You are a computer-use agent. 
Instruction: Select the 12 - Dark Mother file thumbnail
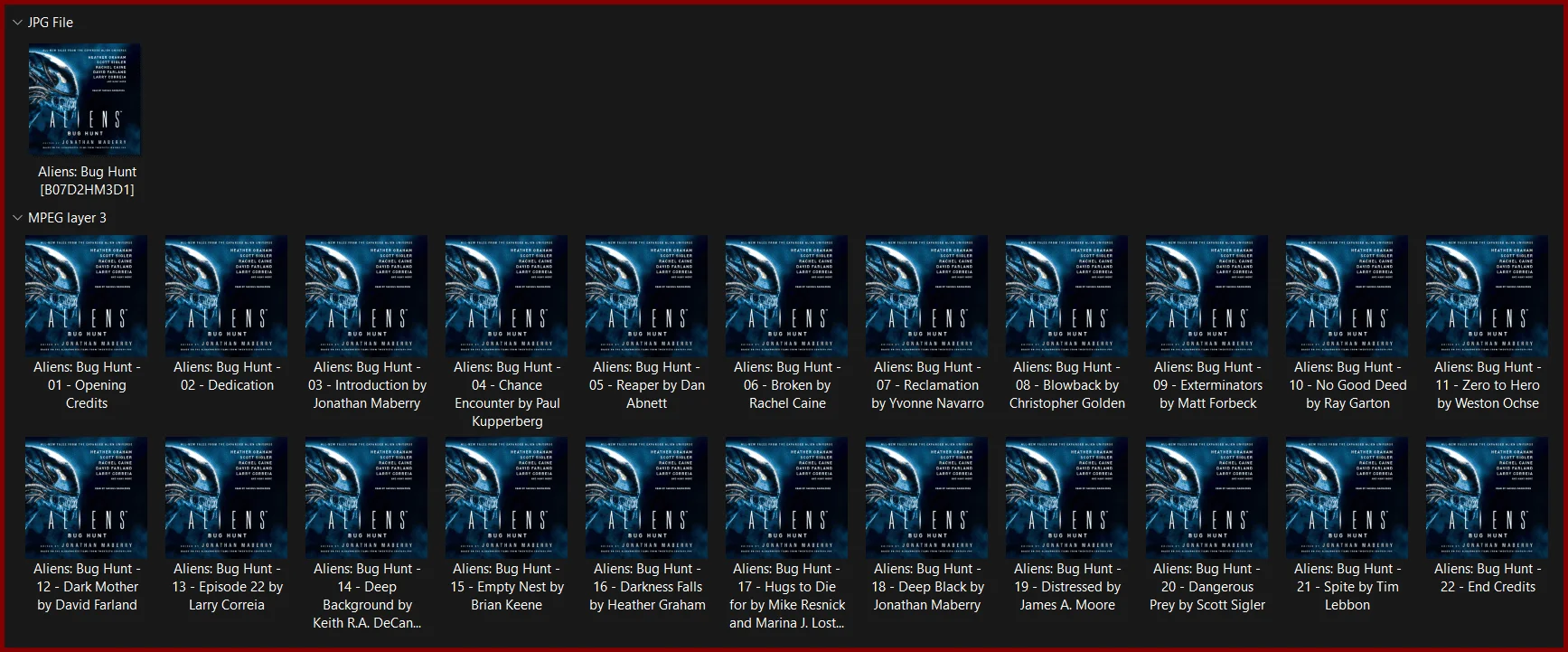[x=87, y=498]
